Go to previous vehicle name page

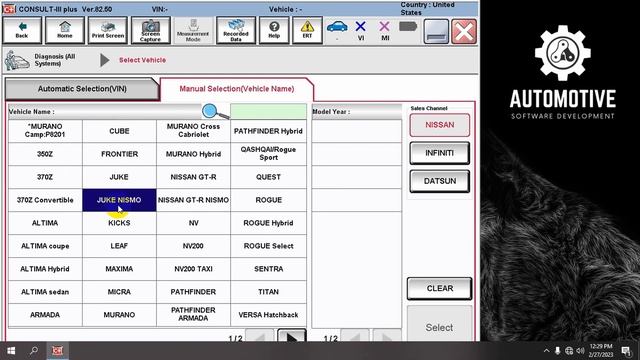260,336
